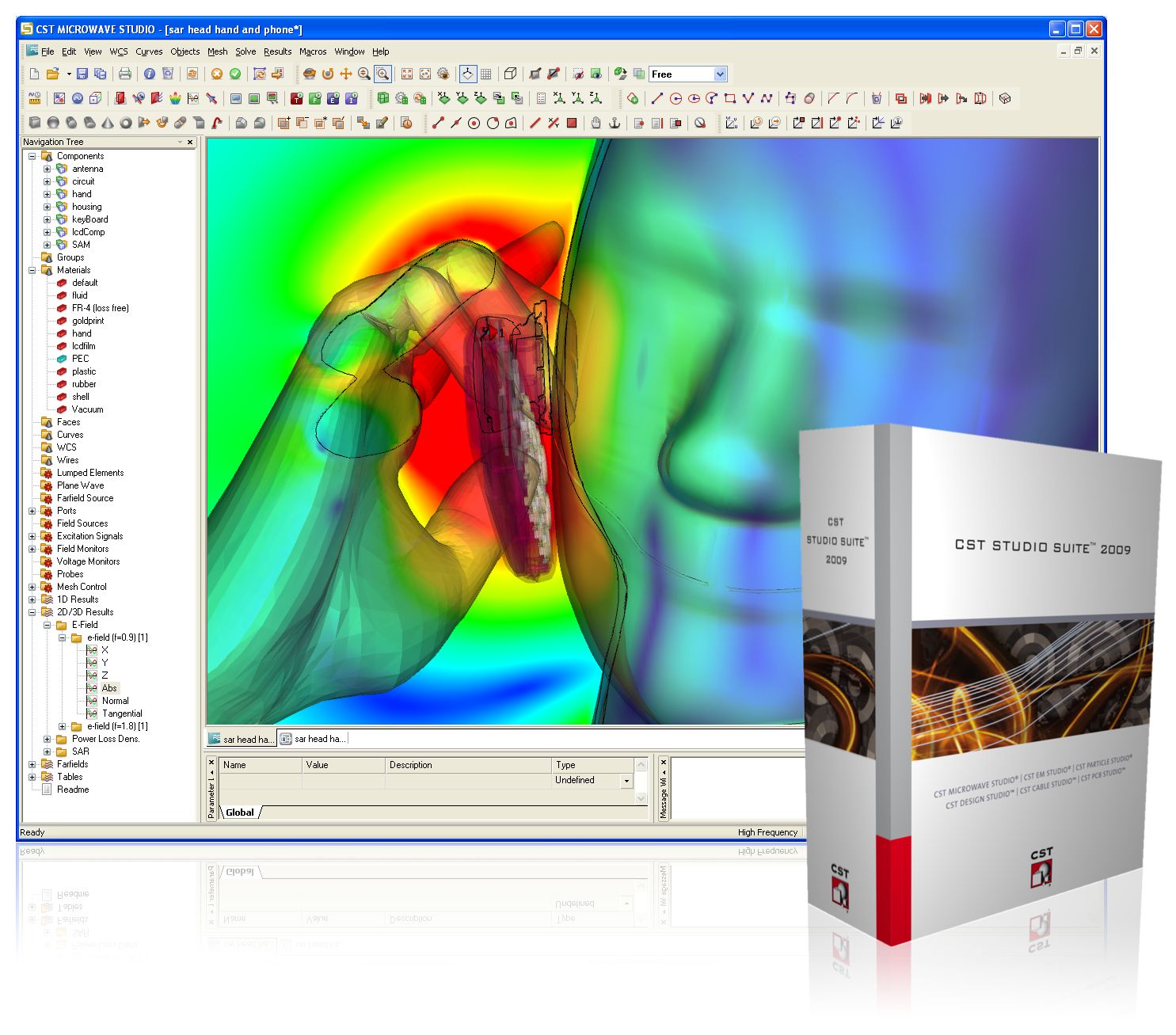Create a Sphere shape
Screen dimensions: 1176x1035
pyautogui.click(x=53, y=123)
